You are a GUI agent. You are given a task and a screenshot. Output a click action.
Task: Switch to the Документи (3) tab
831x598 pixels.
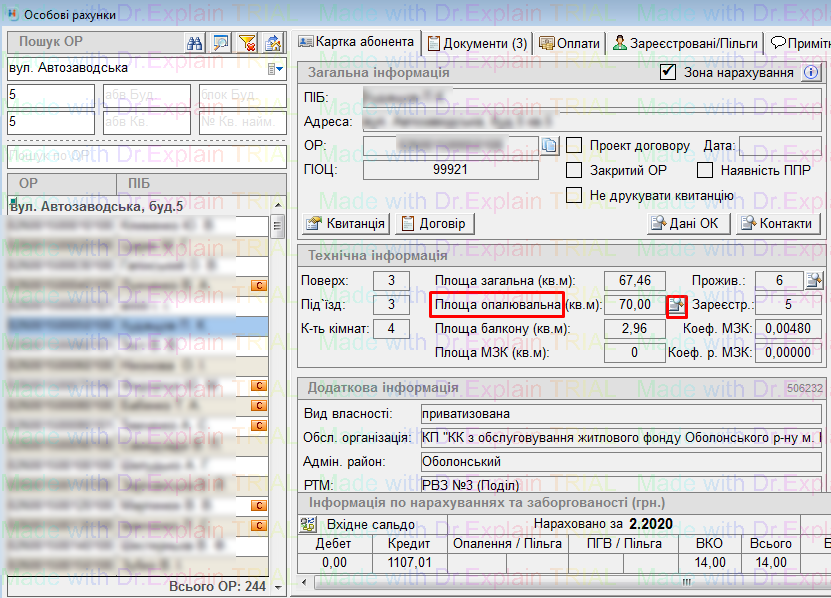[x=477, y=43]
